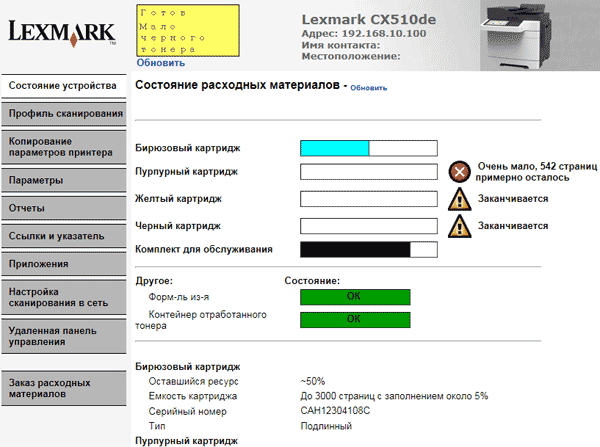The image size is (600, 447).
Task: Click the empty magenta cartridge level bar
Action: point(369,172)
